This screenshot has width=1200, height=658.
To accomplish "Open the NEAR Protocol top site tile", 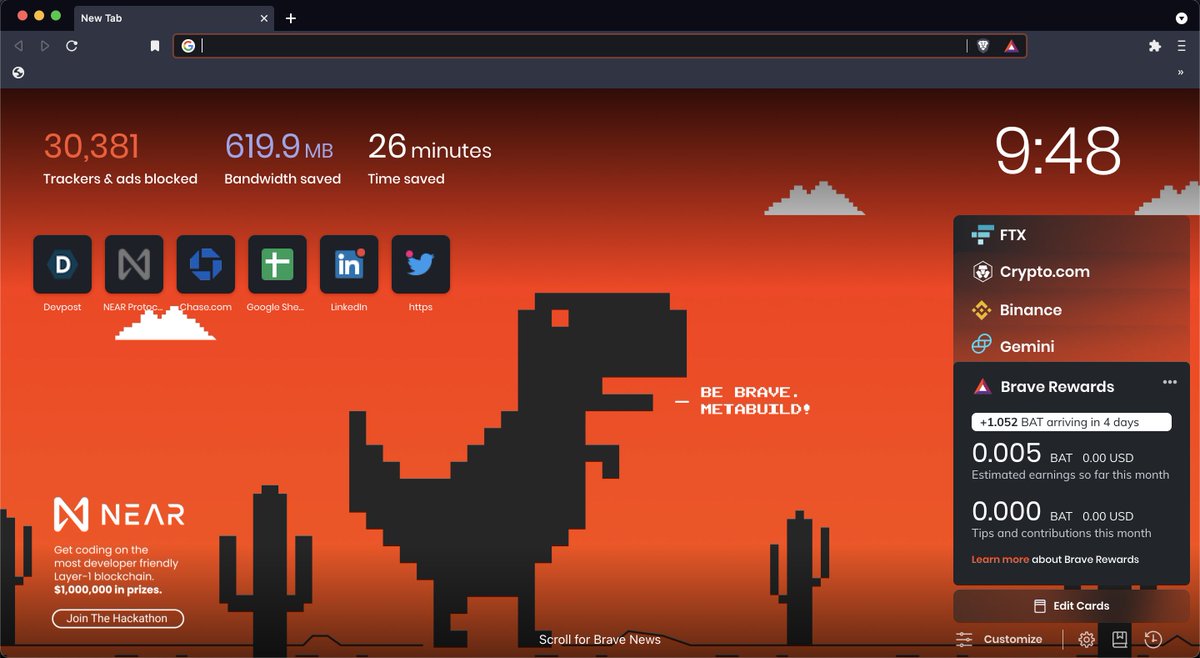I will click(134, 264).
